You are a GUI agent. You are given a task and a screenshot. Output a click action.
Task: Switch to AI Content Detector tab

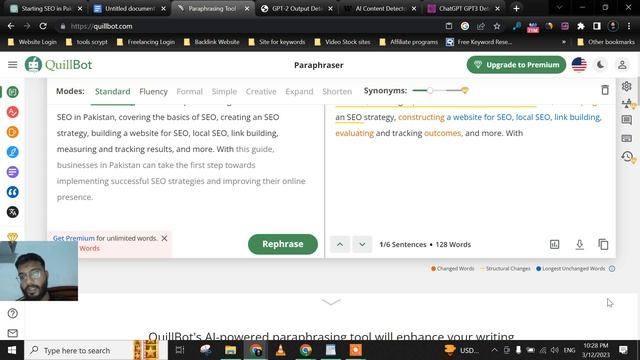(x=380, y=9)
